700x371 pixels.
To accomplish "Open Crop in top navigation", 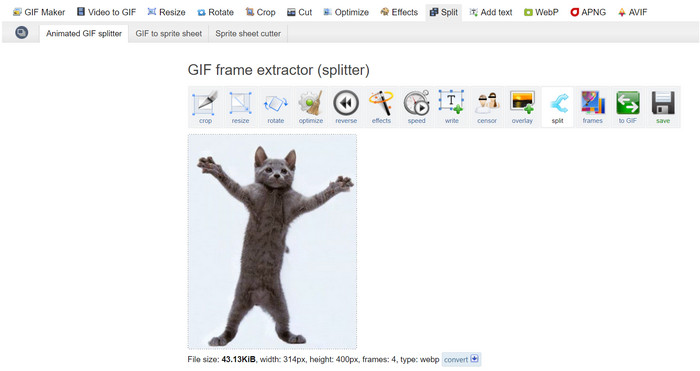I will 260,12.
